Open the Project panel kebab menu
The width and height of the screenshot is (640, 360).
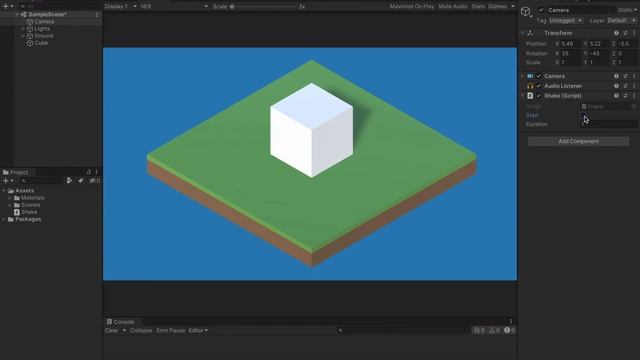[x=97, y=172]
